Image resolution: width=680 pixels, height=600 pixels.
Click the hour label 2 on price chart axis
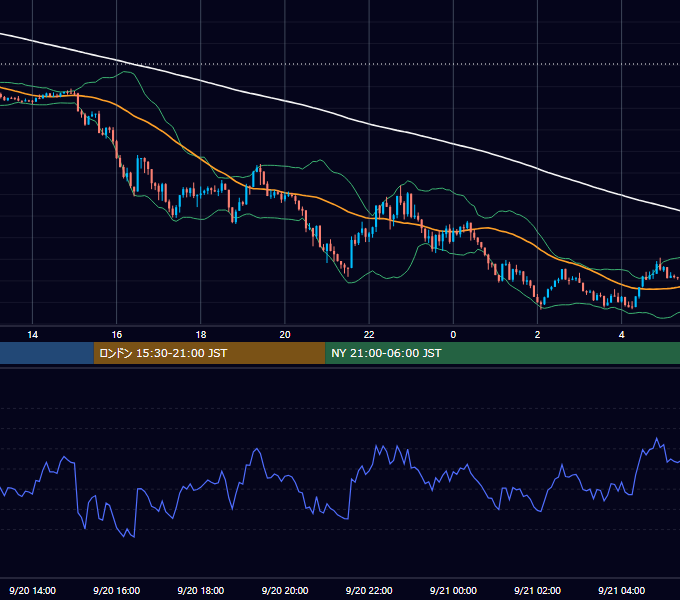pyautogui.click(x=537, y=335)
